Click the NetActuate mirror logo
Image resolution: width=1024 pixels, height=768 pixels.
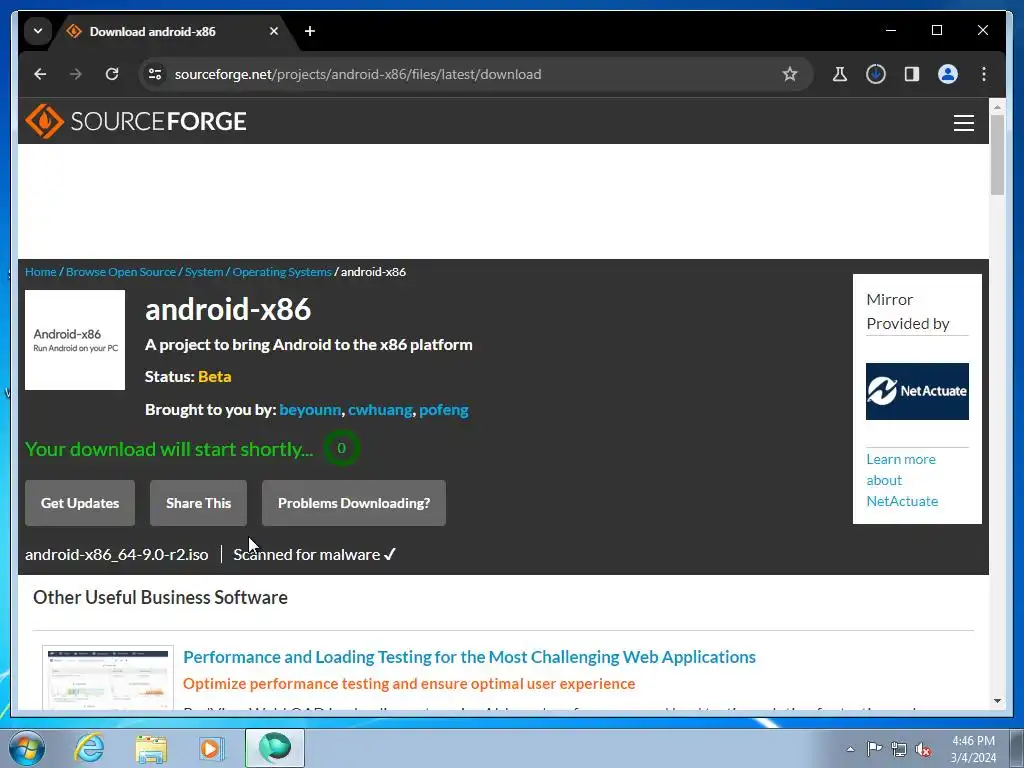[917, 391]
